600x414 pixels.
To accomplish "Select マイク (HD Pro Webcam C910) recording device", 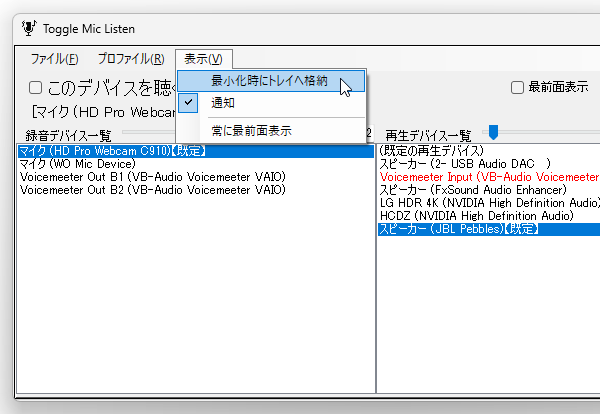I will [x=196, y=151].
